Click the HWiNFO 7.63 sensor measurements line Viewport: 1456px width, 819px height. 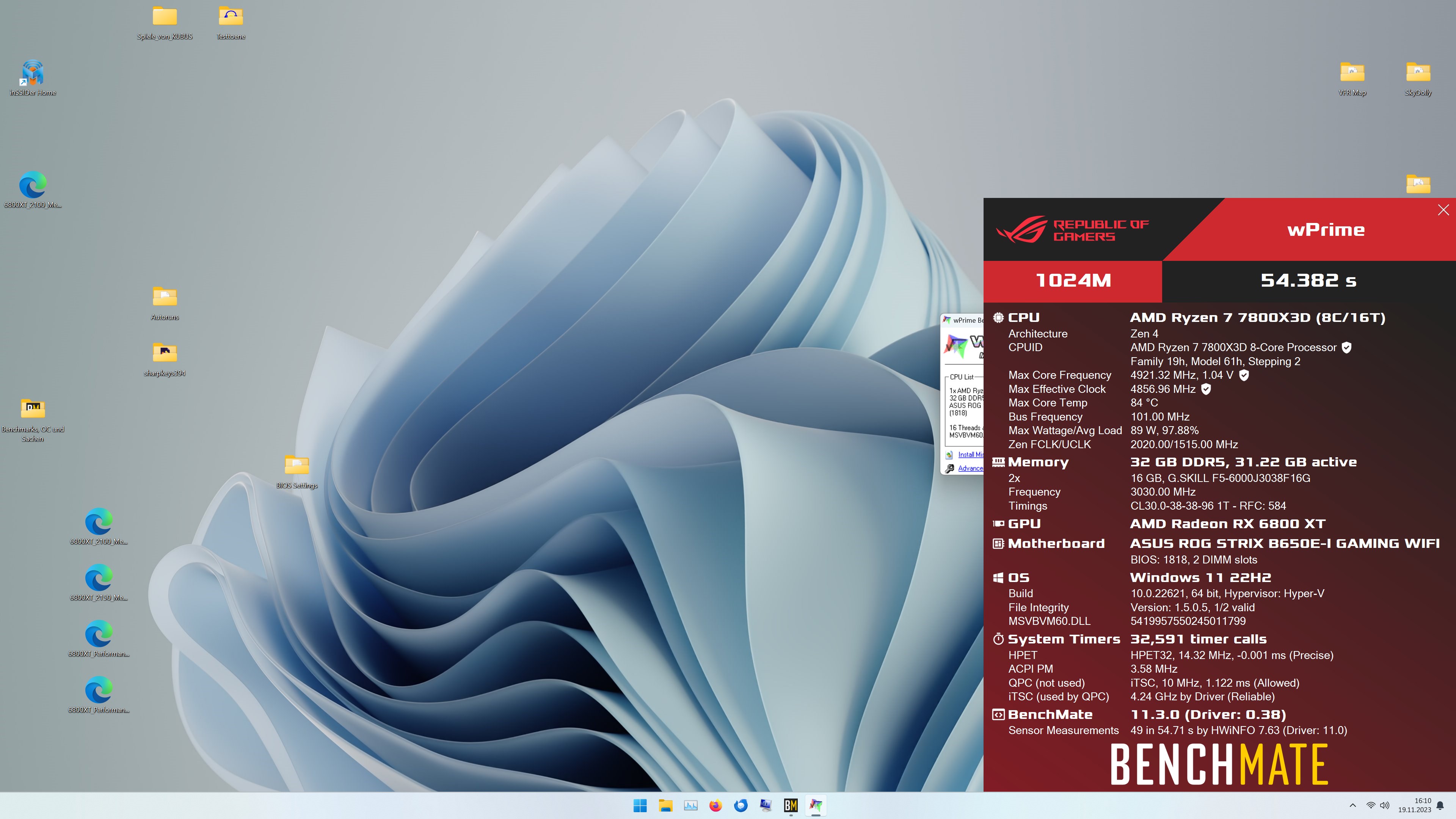(1238, 731)
